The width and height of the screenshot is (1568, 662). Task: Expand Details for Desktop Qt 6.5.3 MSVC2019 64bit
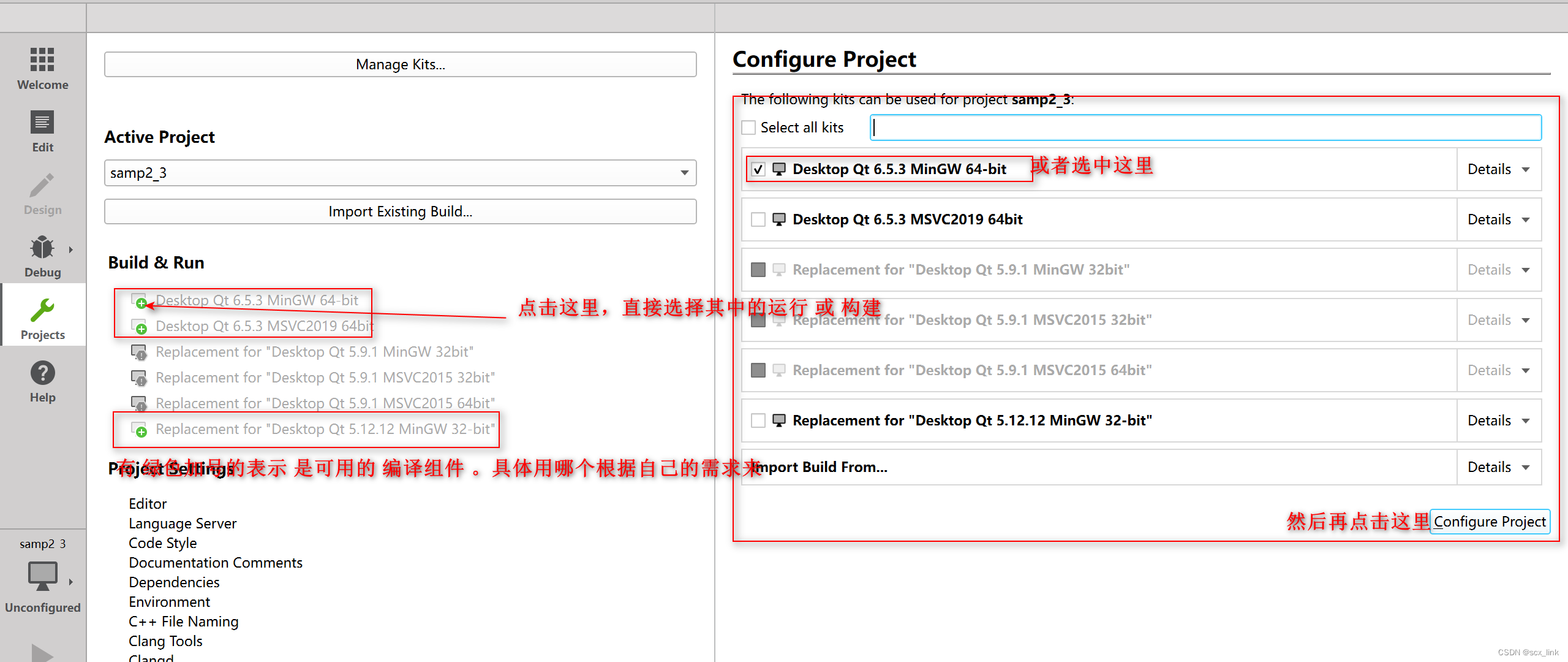1499,219
